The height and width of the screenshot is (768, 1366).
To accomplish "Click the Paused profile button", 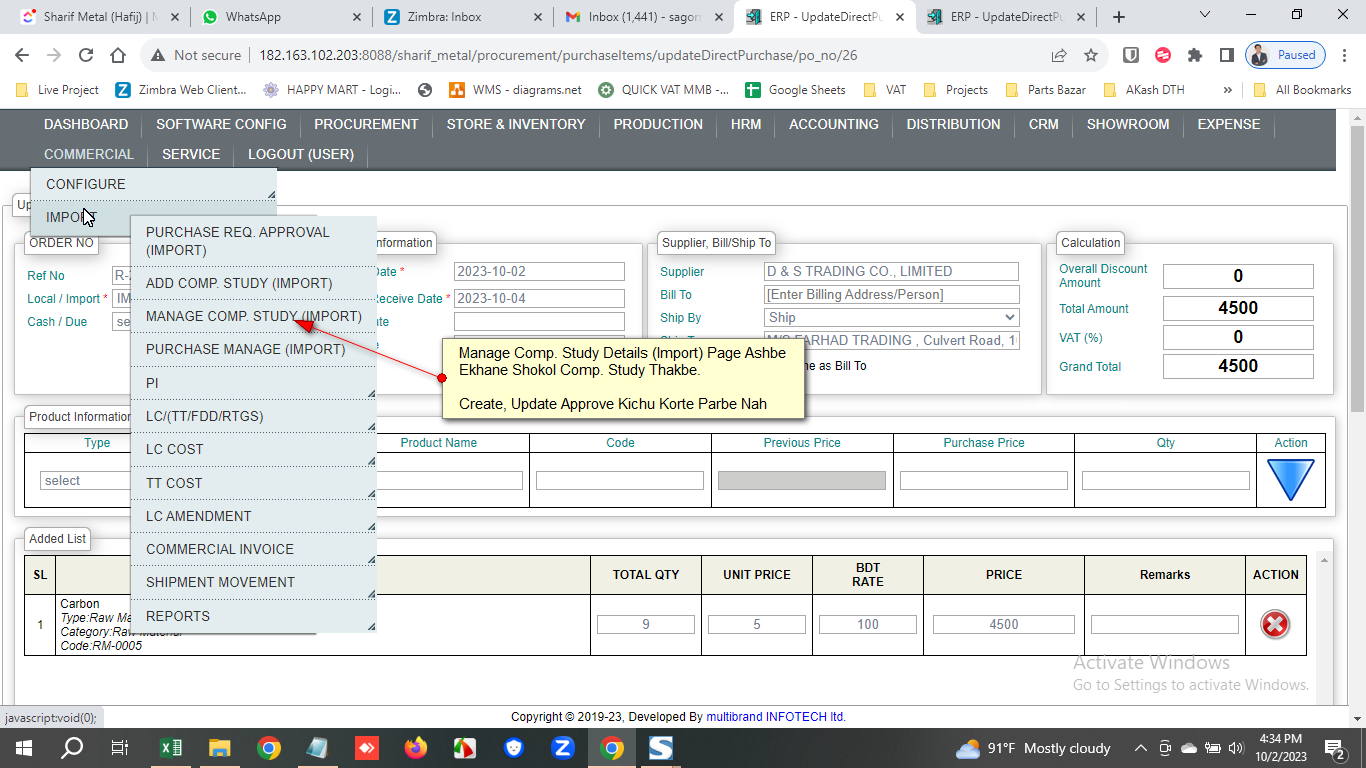I will tap(1285, 56).
